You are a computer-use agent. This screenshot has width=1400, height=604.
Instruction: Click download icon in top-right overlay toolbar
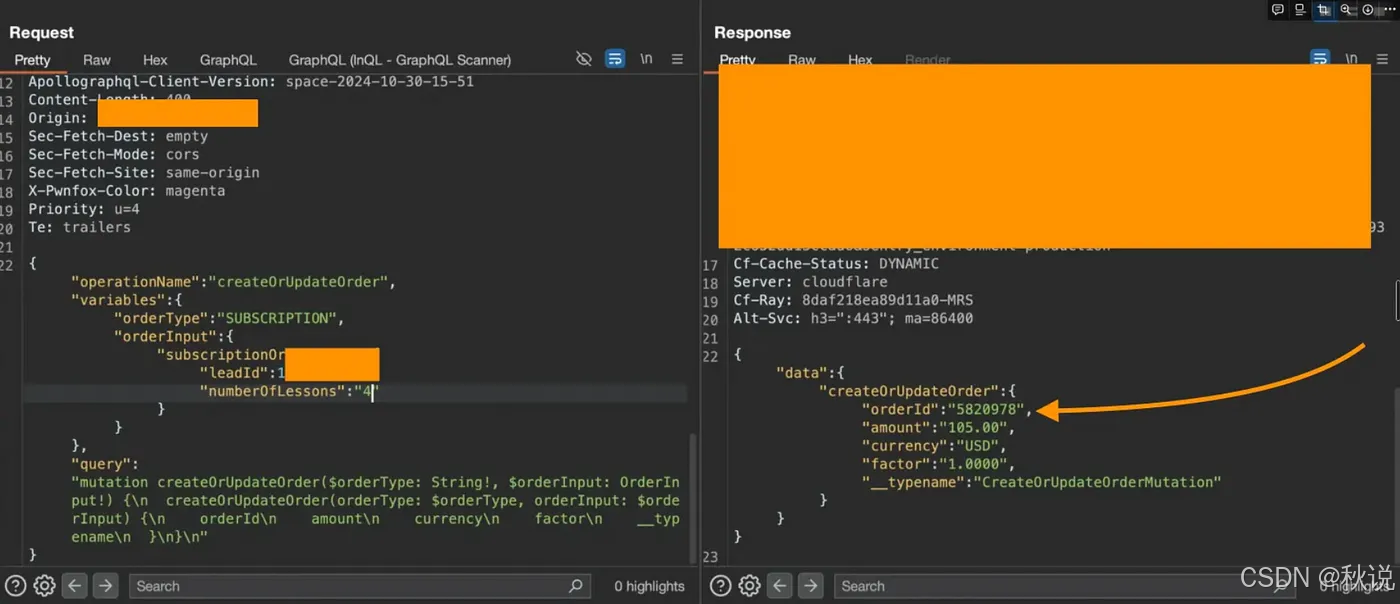1368,10
